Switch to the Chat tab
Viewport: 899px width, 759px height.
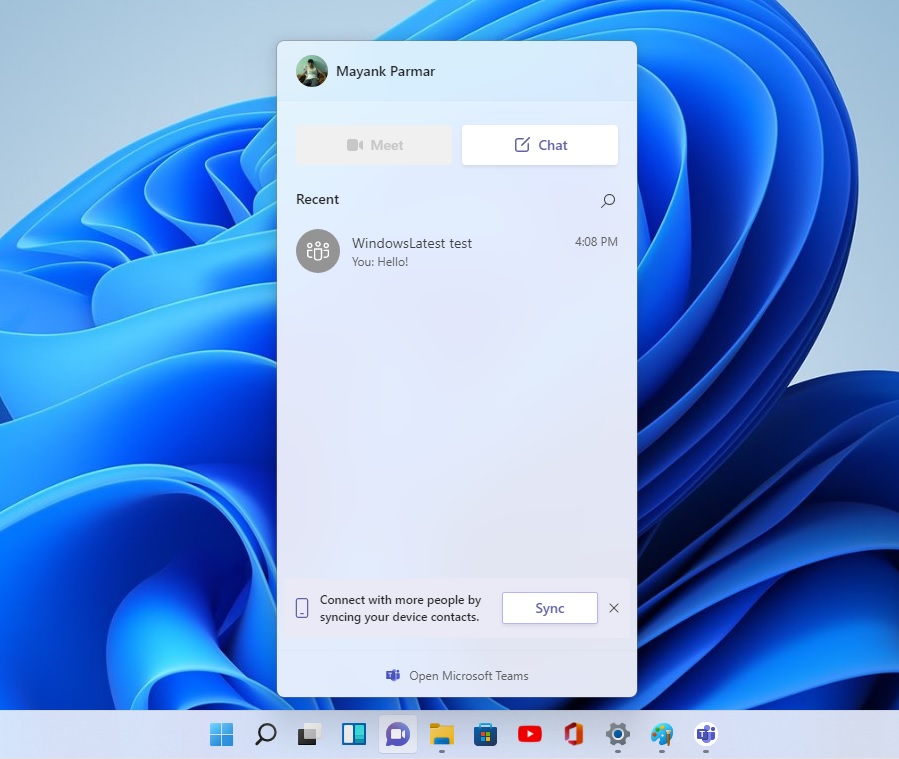click(540, 144)
